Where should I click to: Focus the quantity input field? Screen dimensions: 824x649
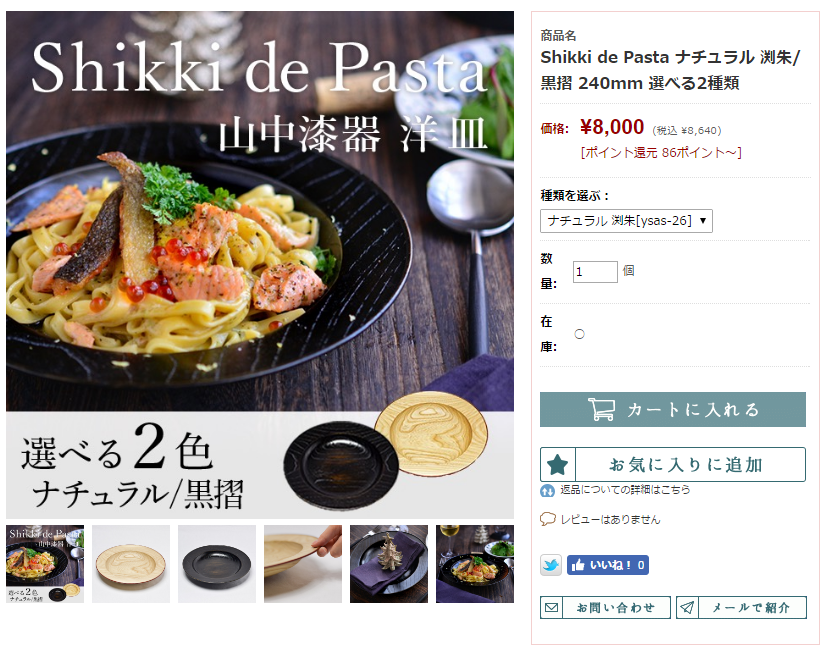click(x=595, y=272)
